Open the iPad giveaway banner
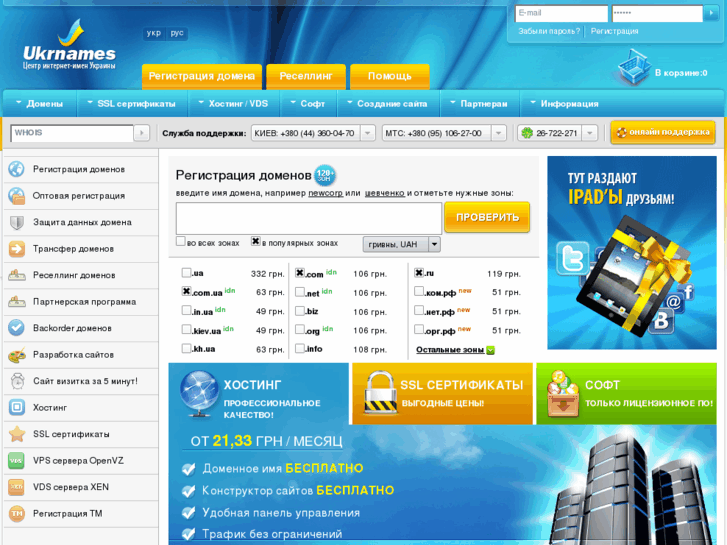Viewport: 727px width, 545px height. pos(632,252)
